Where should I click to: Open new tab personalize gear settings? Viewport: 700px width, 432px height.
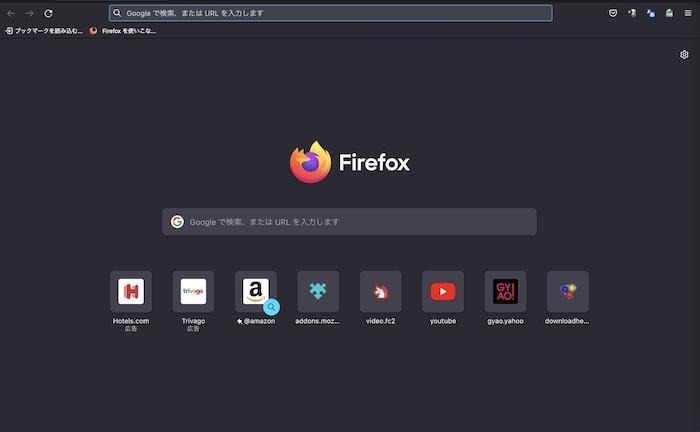pos(684,54)
